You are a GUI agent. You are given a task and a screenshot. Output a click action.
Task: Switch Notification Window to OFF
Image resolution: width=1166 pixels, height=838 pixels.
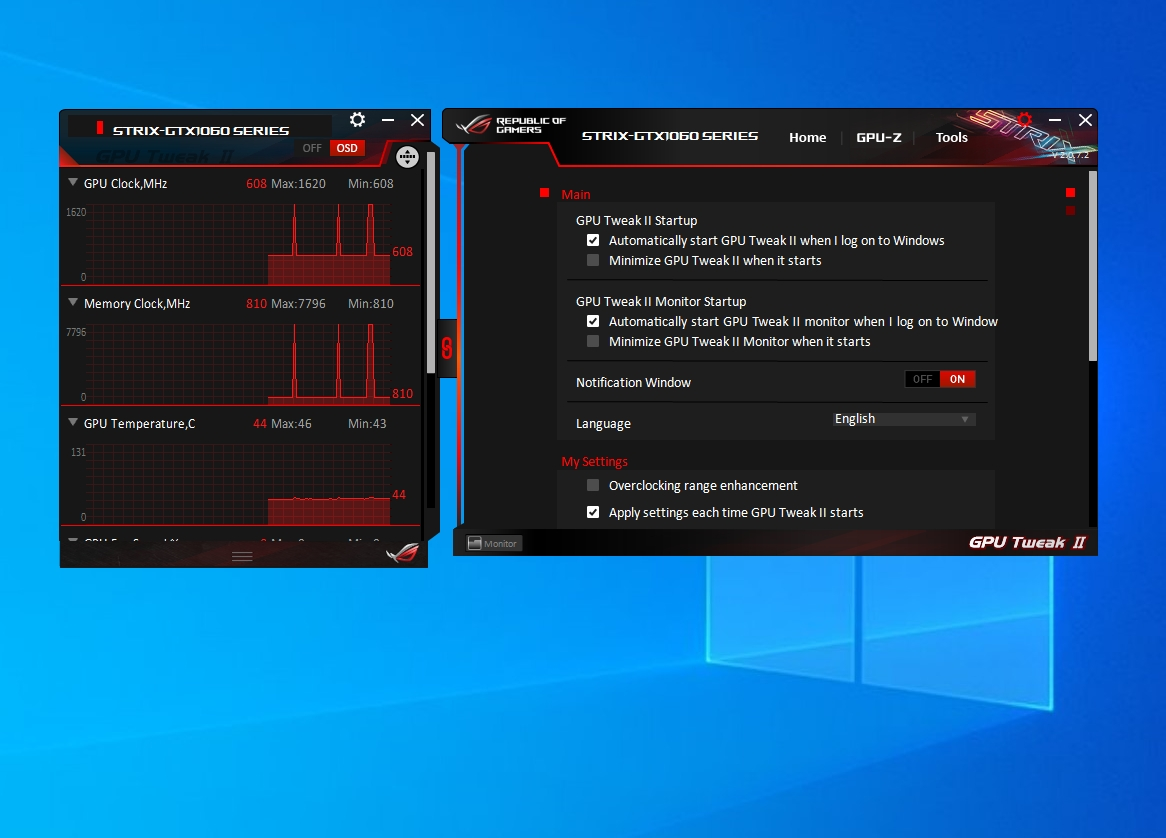(922, 379)
